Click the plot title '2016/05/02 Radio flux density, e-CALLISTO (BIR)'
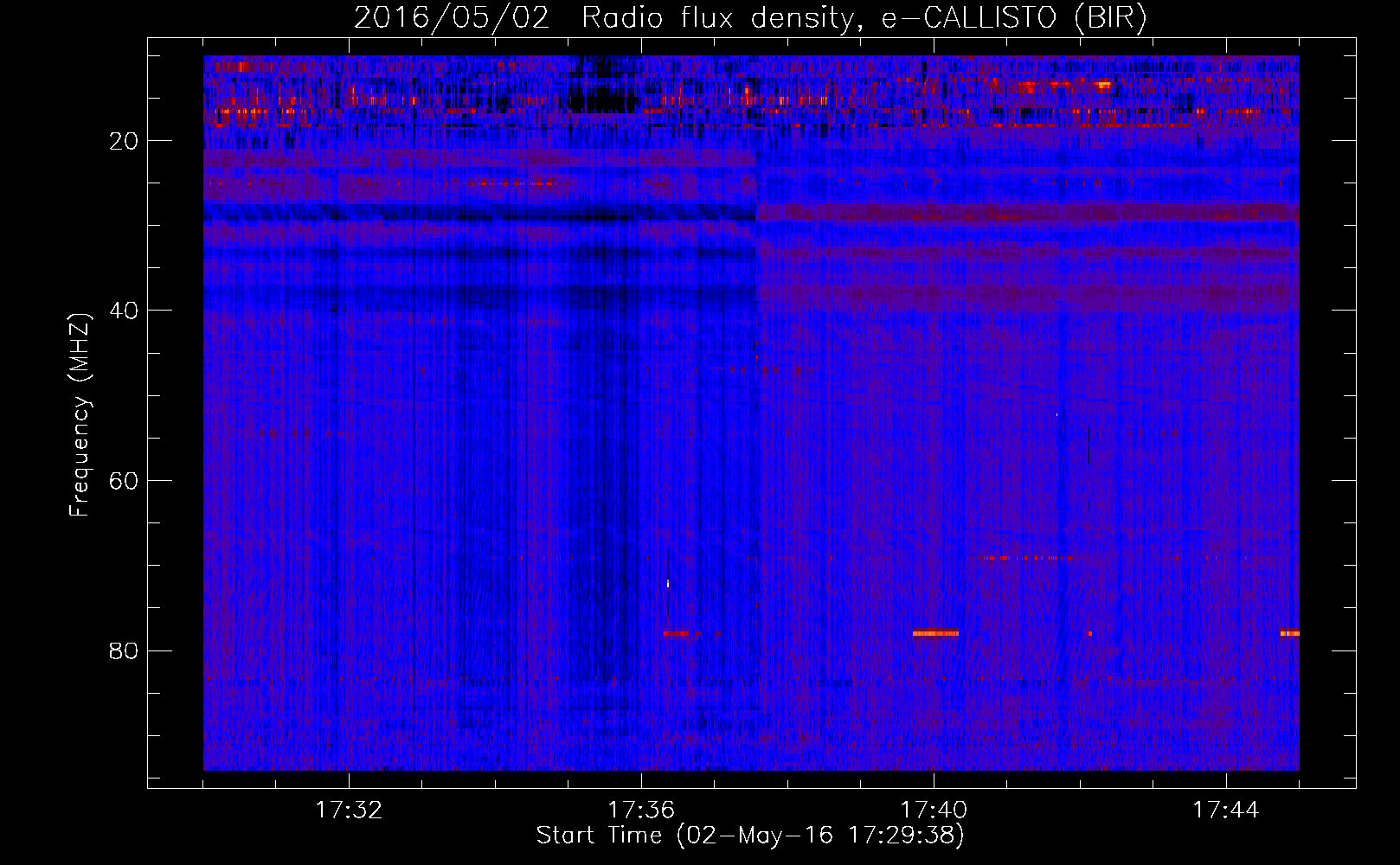1400x865 pixels. (750, 18)
